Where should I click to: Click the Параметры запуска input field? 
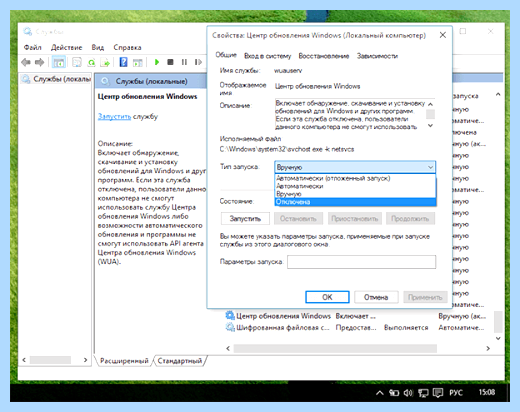click(x=361, y=262)
